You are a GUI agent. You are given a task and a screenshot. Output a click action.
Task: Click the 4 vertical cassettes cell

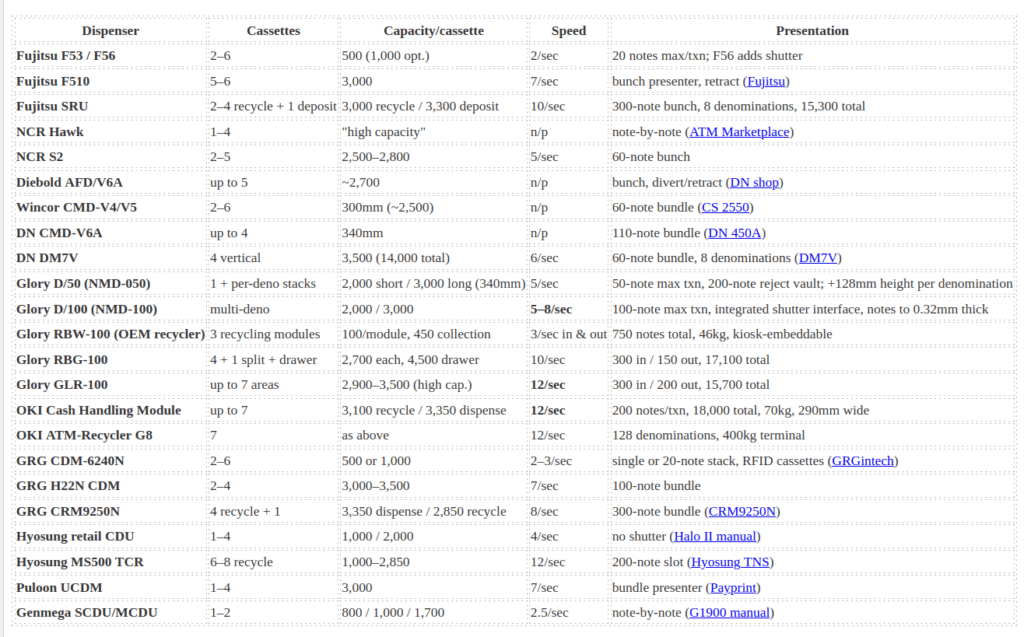point(273,258)
